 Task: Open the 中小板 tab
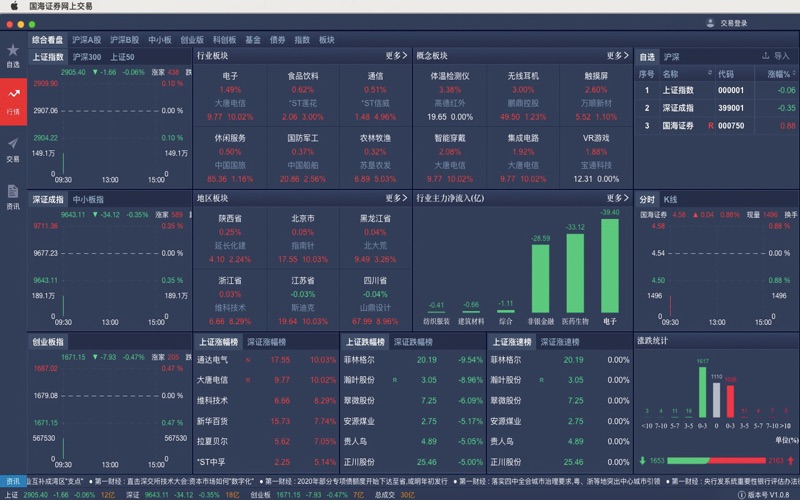[160, 40]
